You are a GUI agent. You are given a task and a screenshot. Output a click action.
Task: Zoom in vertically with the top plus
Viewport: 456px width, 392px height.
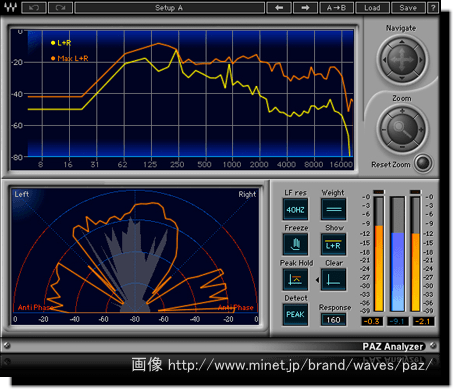pos(402,111)
